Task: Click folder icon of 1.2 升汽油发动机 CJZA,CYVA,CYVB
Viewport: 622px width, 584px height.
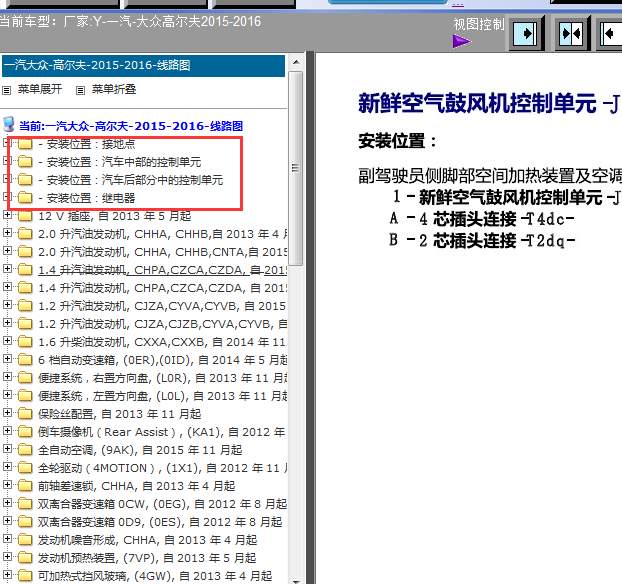Action: click(25, 305)
